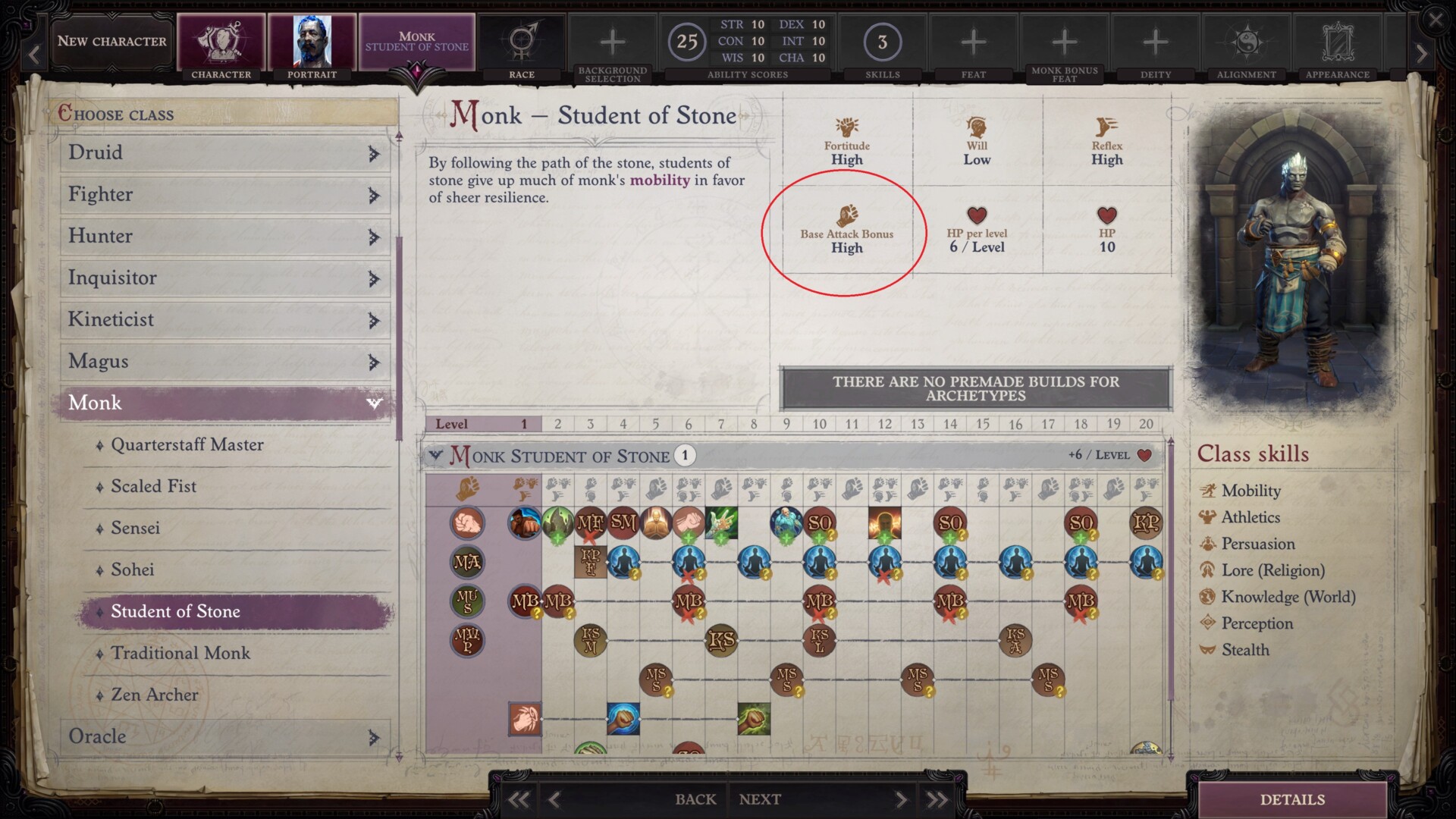
Task: Open the Appearance step icon
Action: tap(1337, 41)
